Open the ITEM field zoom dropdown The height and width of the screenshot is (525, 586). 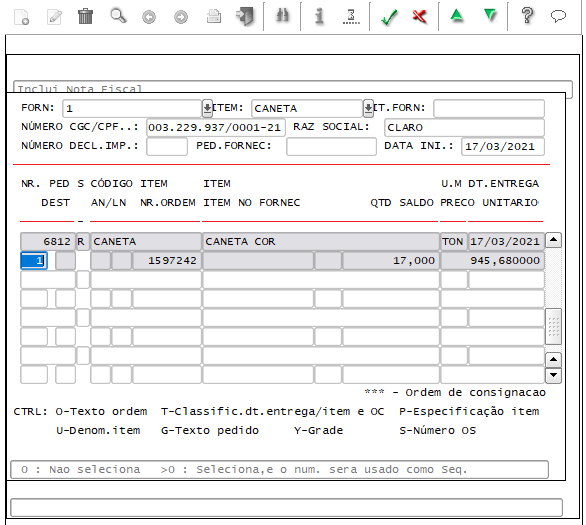(x=368, y=108)
